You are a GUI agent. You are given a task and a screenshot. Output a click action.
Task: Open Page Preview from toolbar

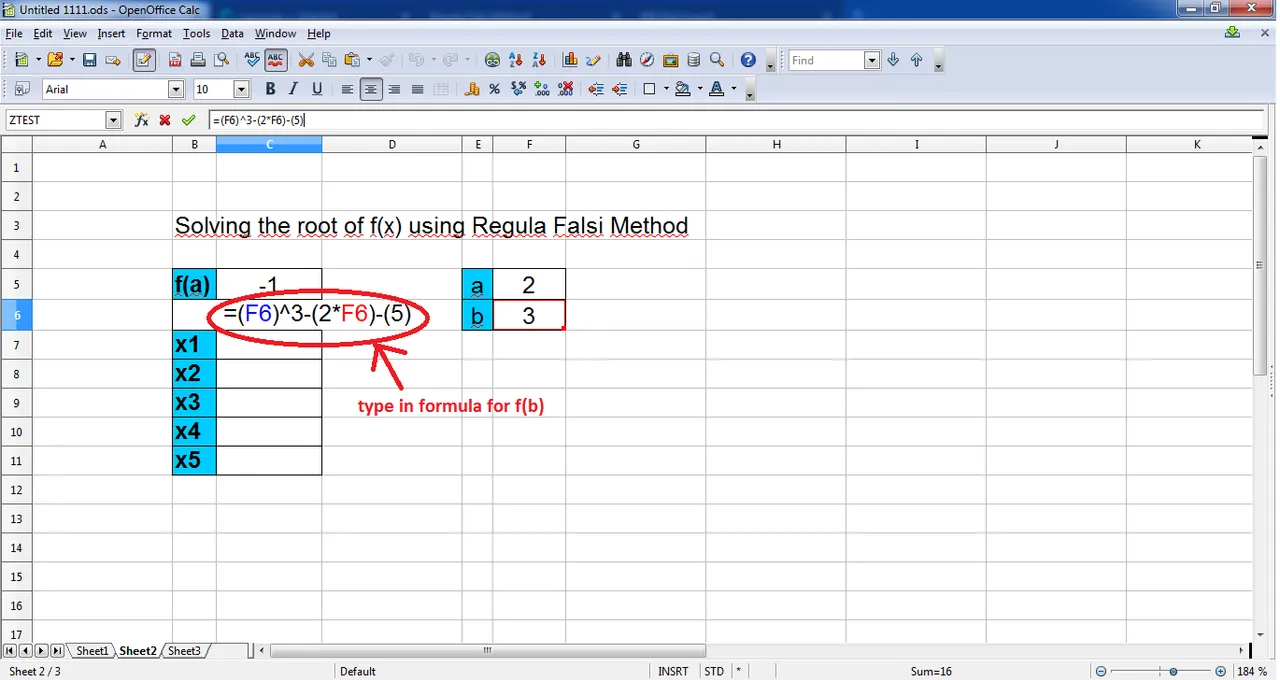(x=222, y=60)
